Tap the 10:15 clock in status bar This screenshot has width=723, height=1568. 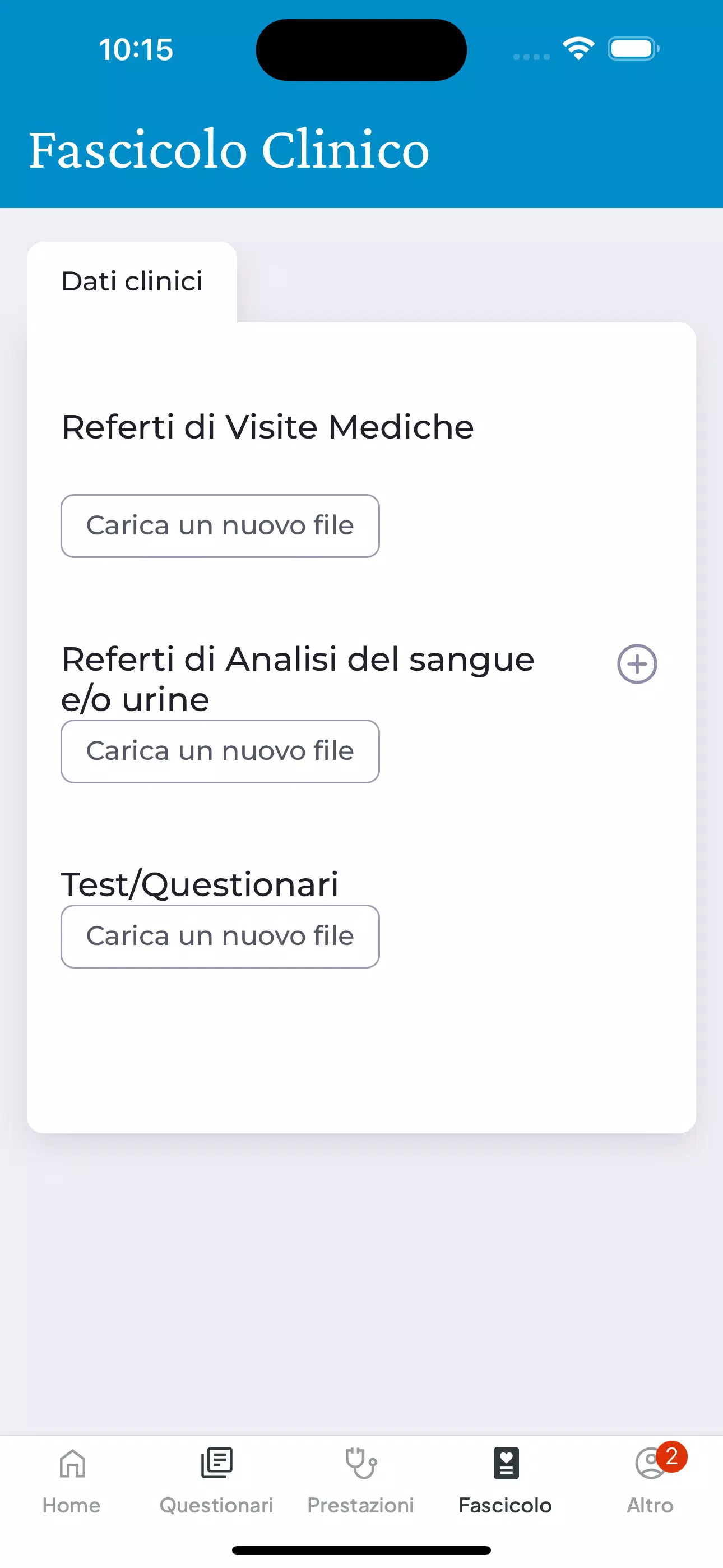click(136, 49)
